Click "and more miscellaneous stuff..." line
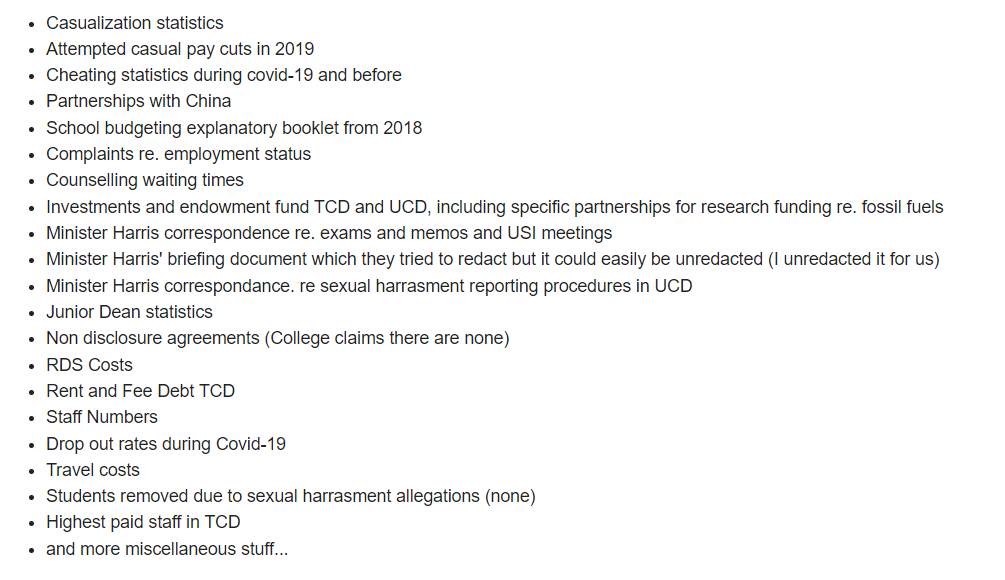Screen dimensions: 1005x580 click(167, 549)
